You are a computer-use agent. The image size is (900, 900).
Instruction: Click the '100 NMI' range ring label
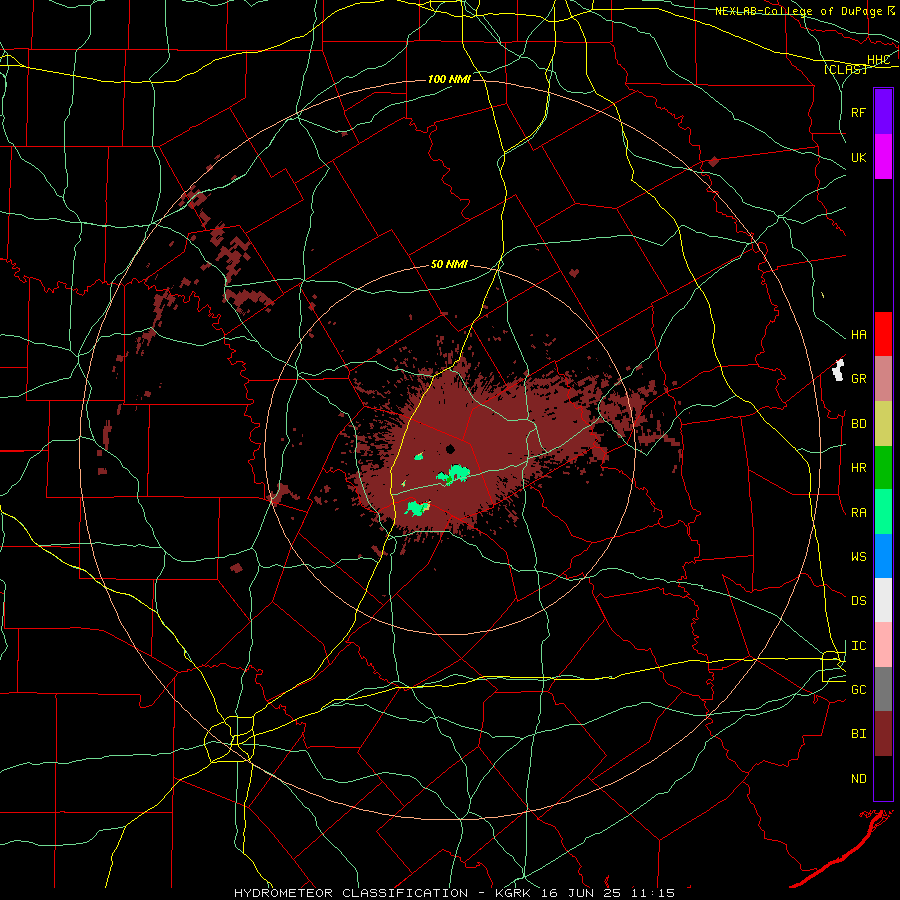[449, 79]
